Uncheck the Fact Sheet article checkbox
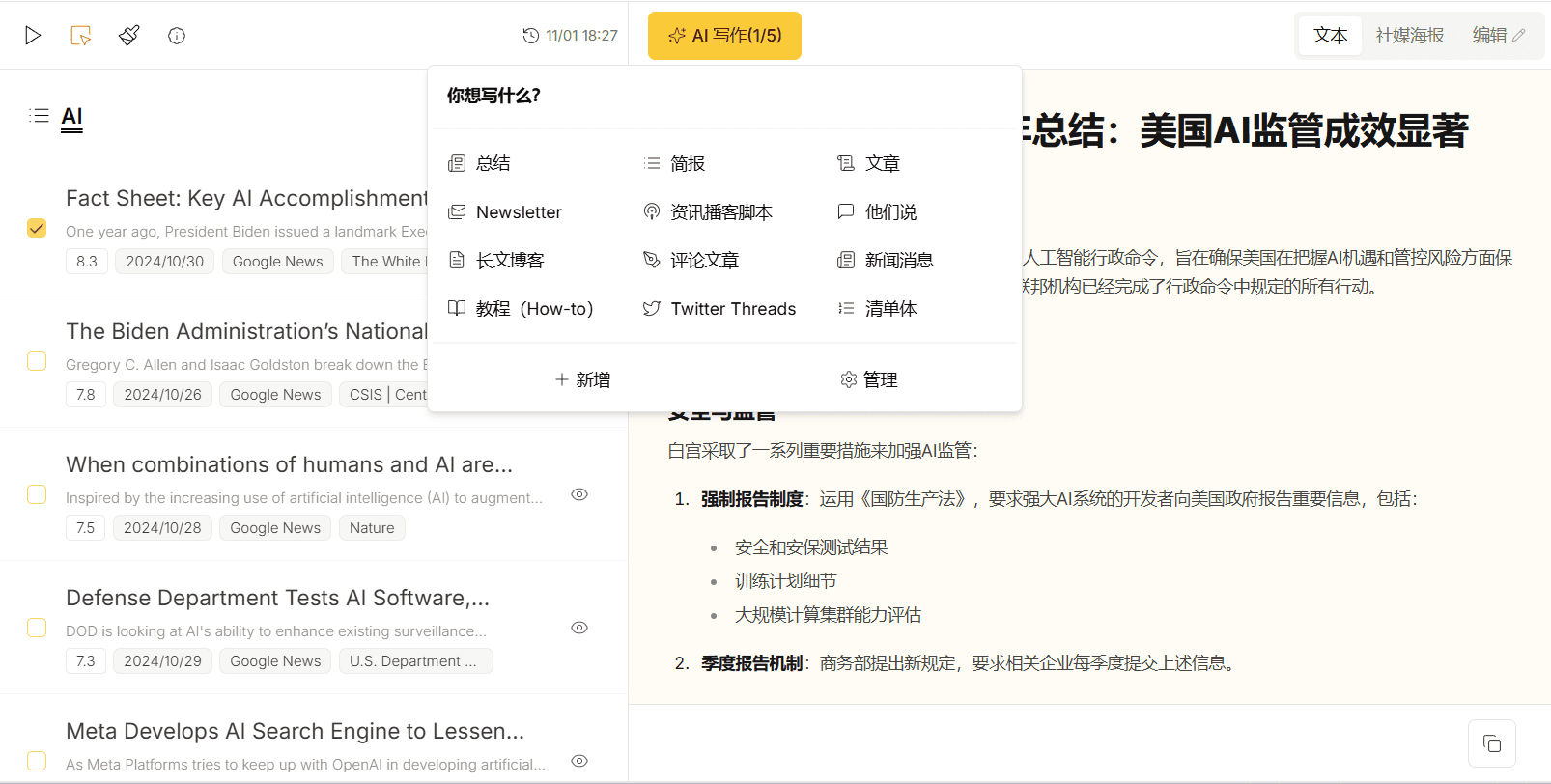This screenshot has height=784, width=1551. (x=37, y=228)
